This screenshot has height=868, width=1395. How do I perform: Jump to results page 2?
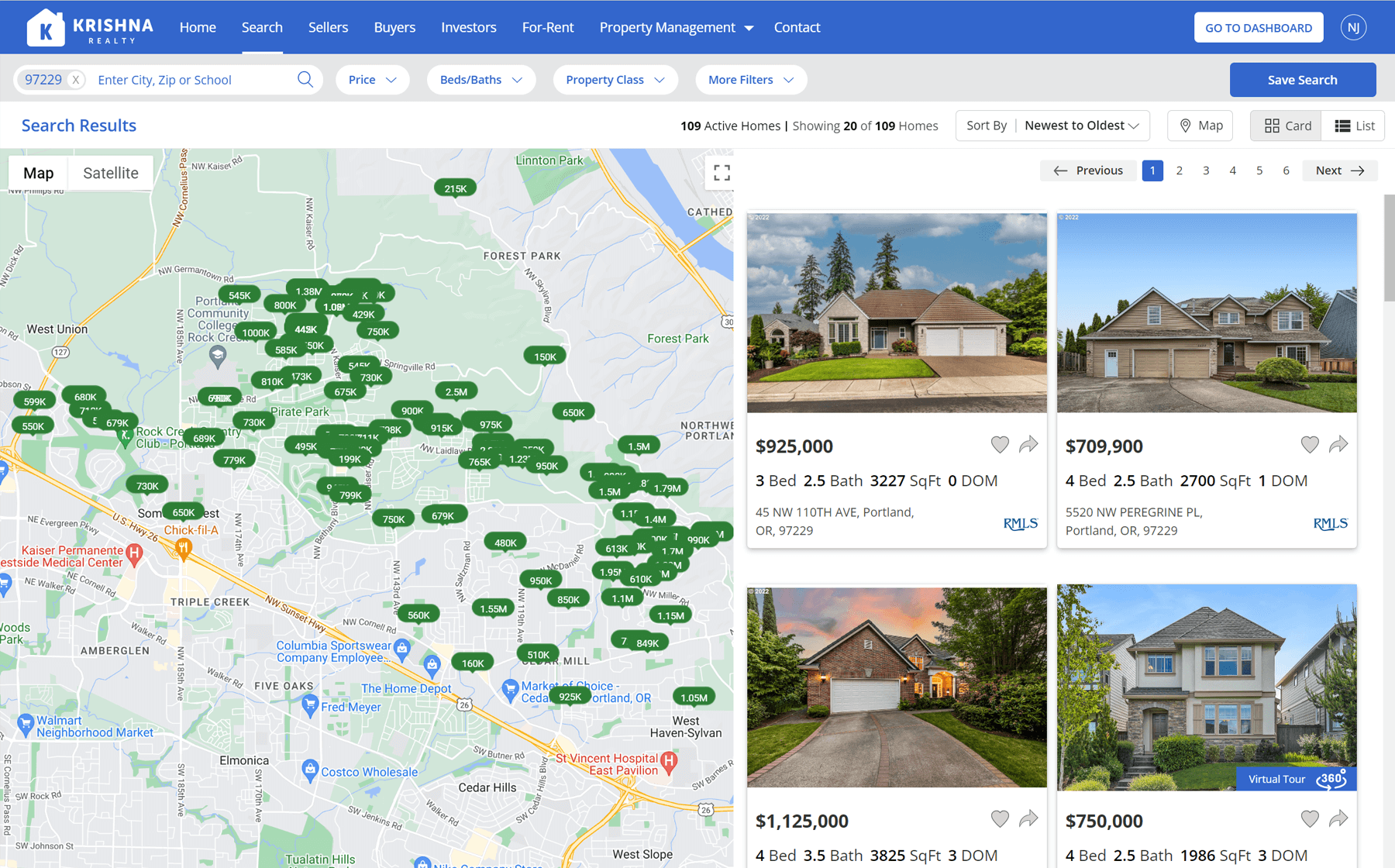[x=1179, y=170]
